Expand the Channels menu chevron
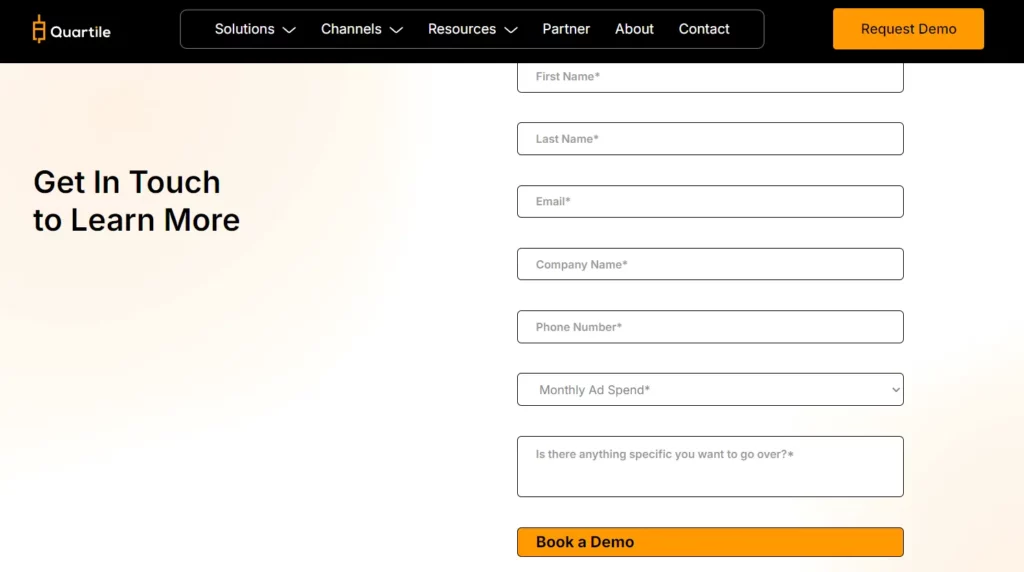Viewport: 1024px width, 572px height. click(x=396, y=30)
